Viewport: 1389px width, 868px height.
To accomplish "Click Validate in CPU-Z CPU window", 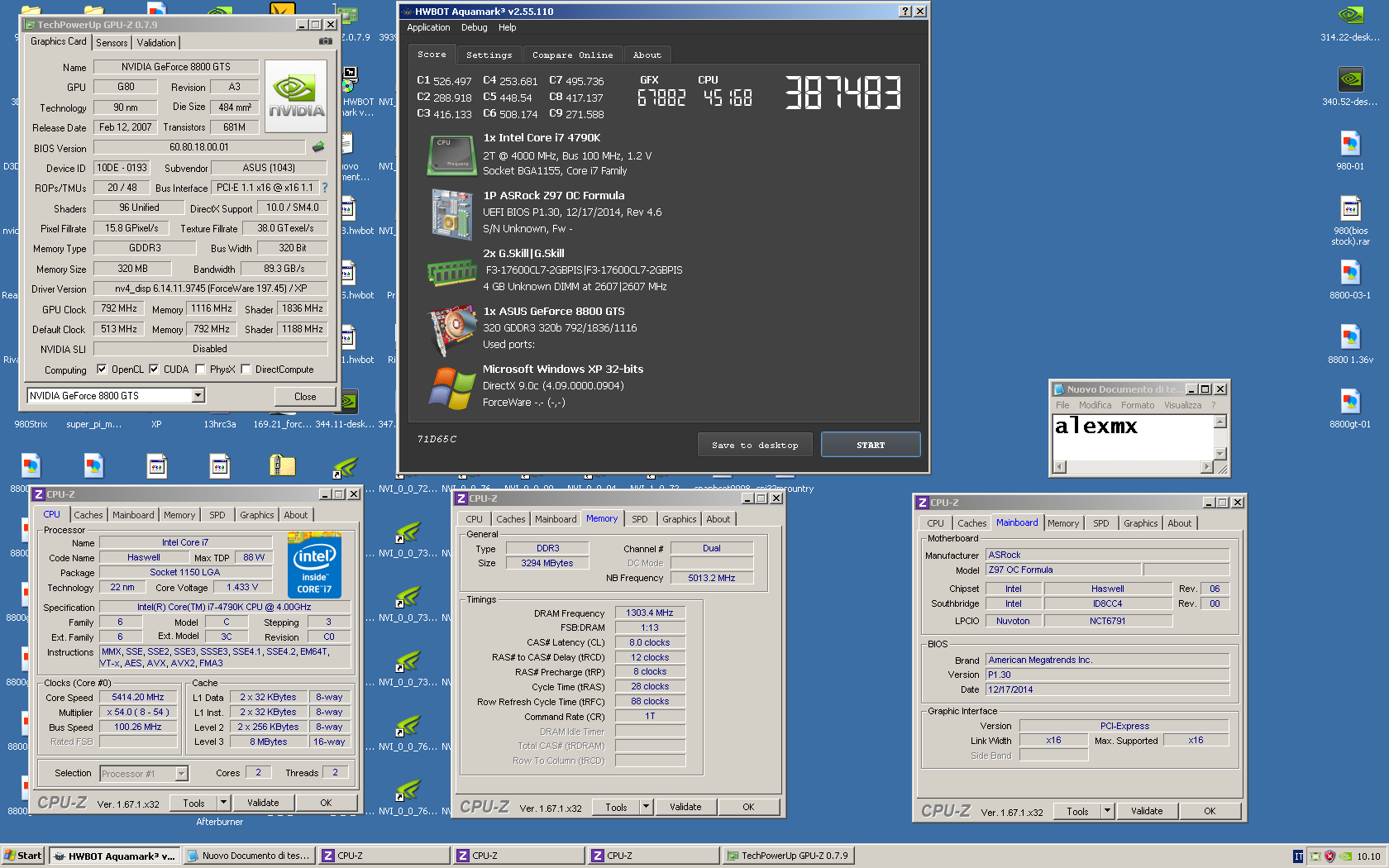I will click(x=263, y=803).
